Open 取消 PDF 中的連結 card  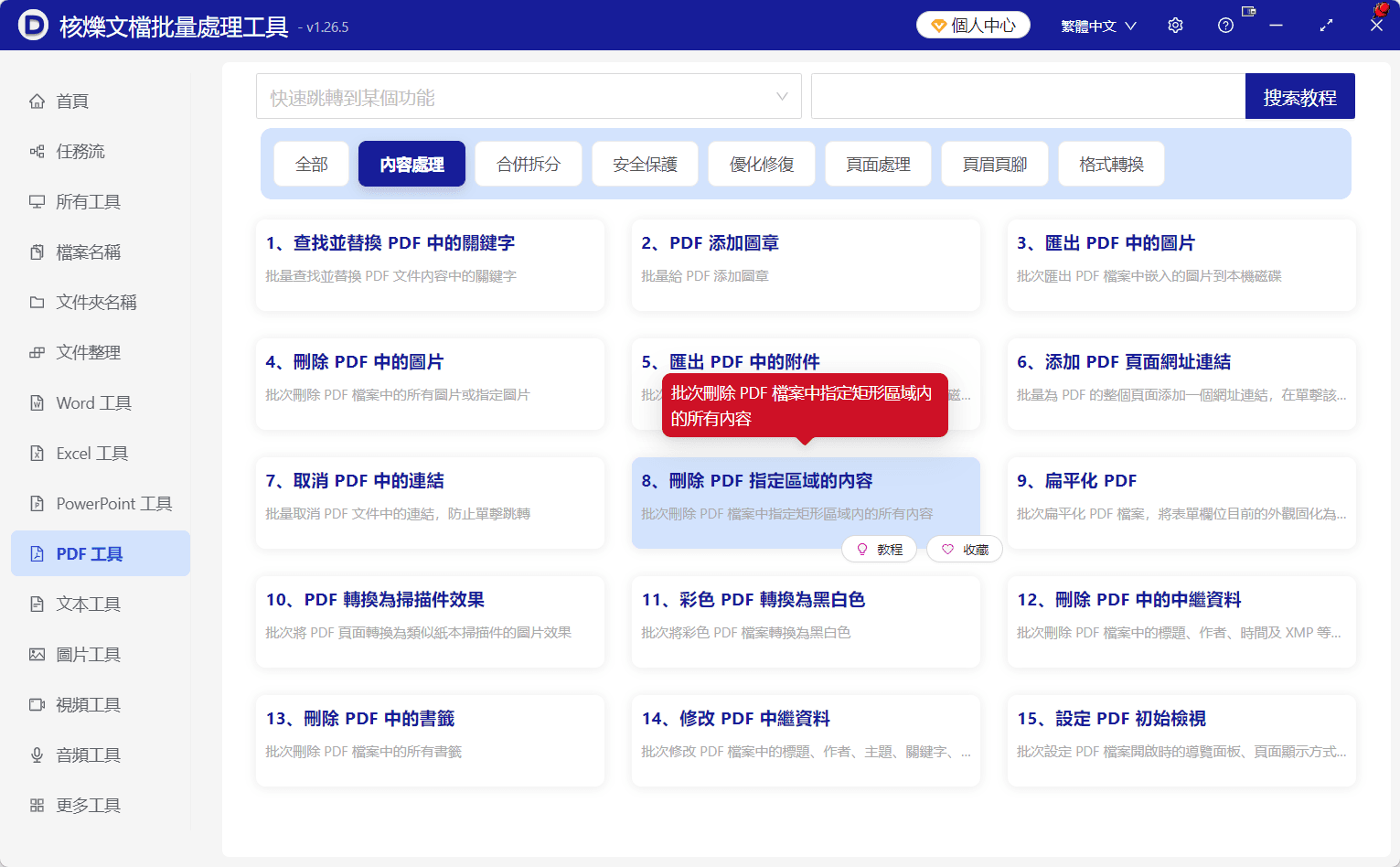tap(430, 503)
